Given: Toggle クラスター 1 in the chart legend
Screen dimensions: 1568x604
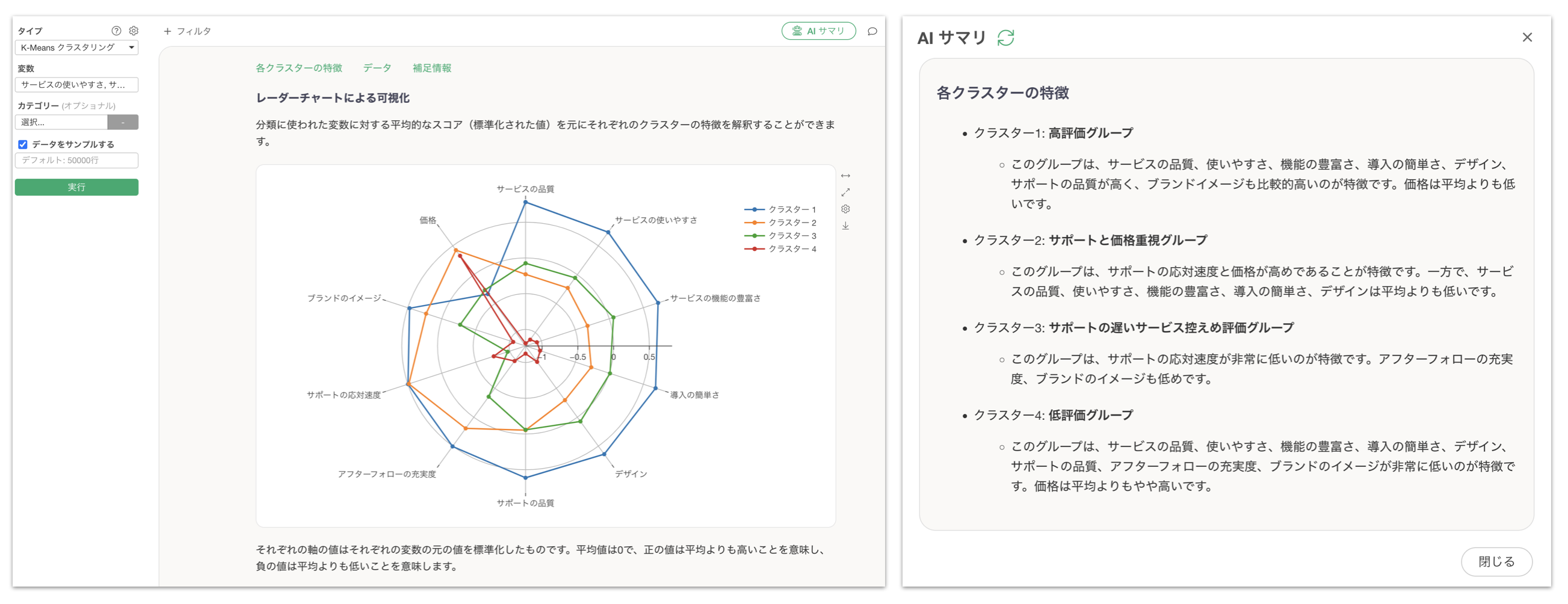Looking at the screenshot, I should pyautogui.click(x=780, y=209).
